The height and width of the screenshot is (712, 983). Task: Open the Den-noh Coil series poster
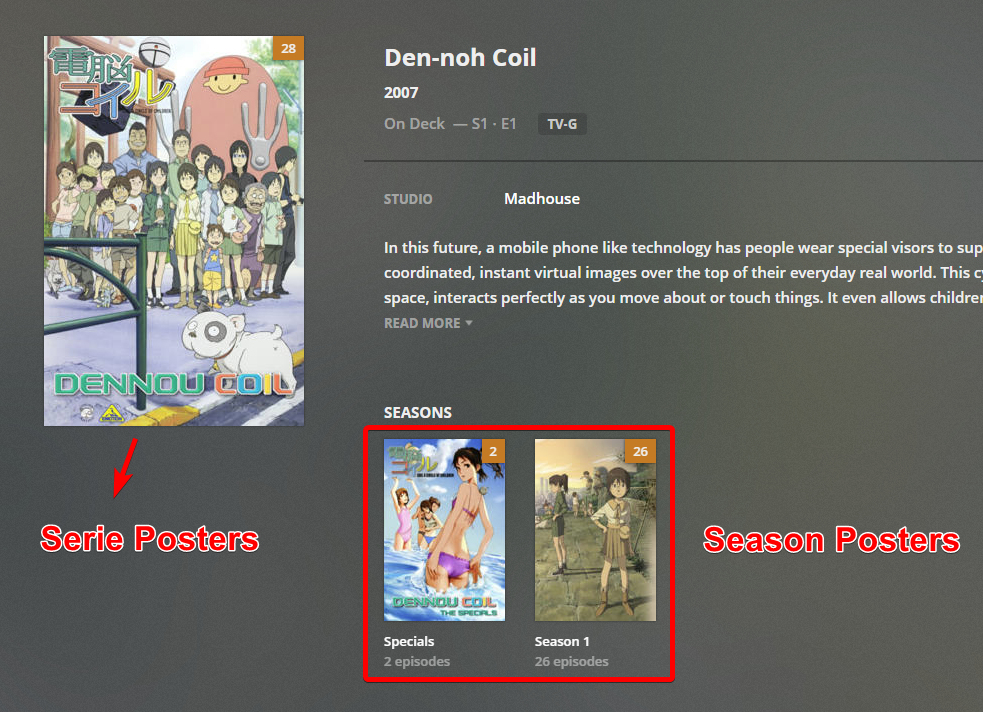174,231
